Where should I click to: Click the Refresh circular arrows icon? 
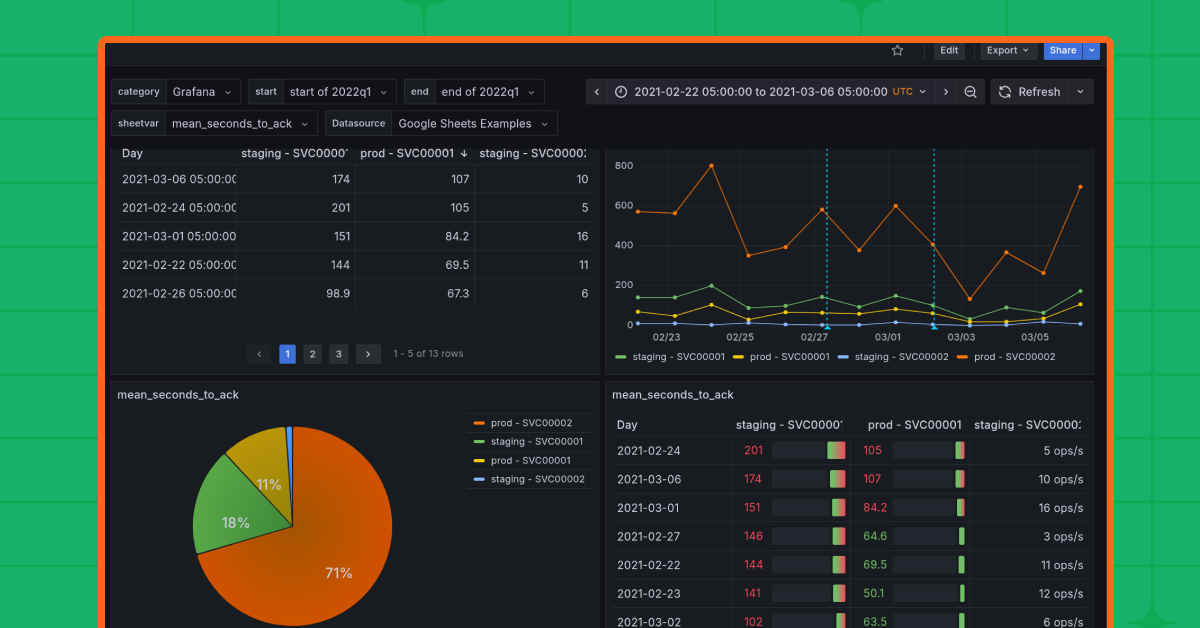tap(1004, 91)
